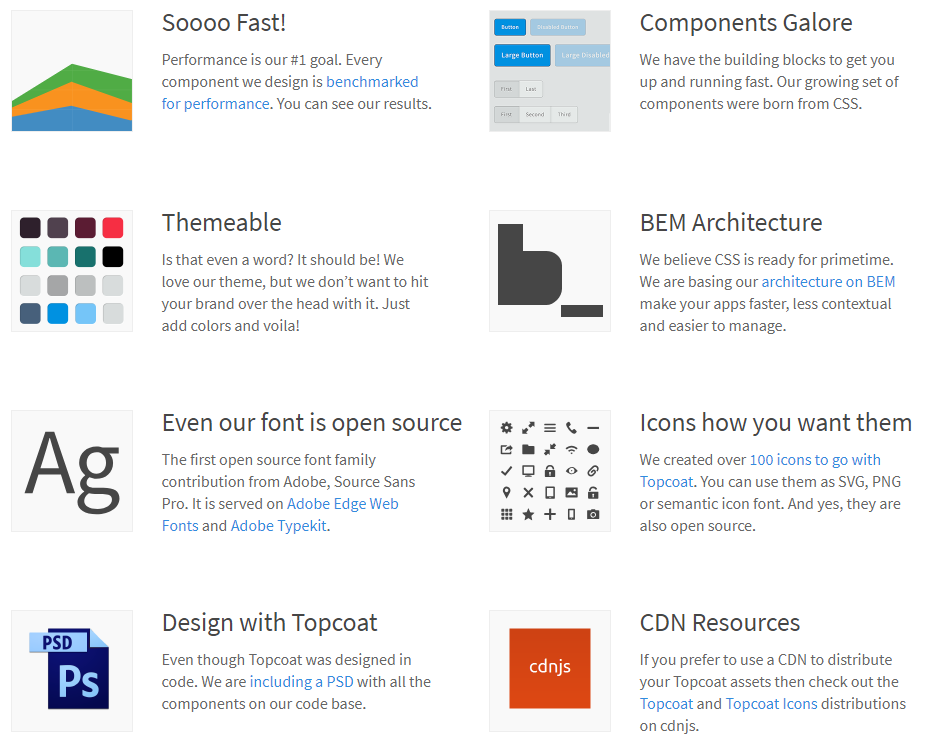Select the pale aqua color swatch
Viewport: 928px width, 744px height.
point(30,256)
